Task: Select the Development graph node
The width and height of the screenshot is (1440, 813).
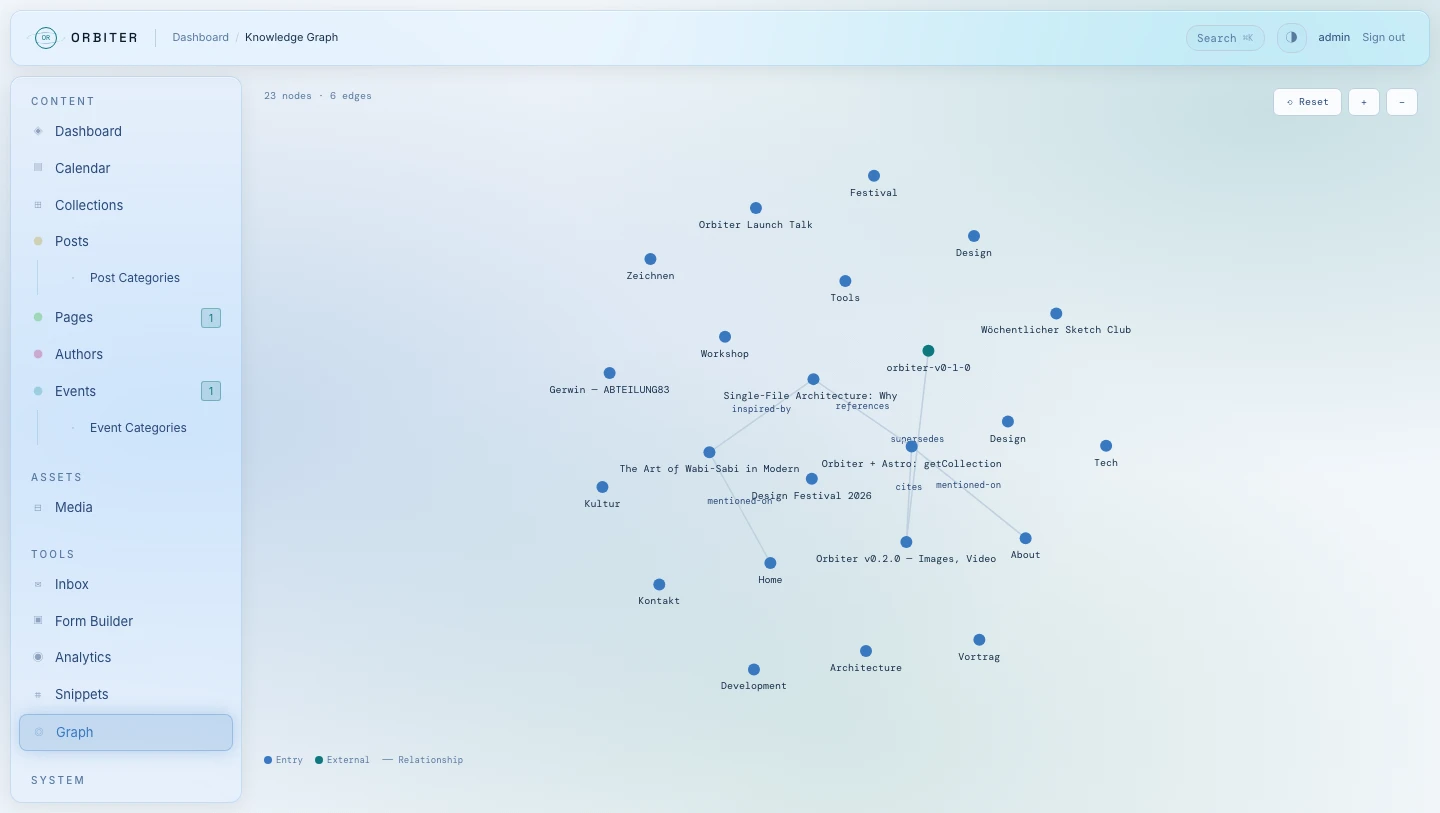Action: point(754,670)
